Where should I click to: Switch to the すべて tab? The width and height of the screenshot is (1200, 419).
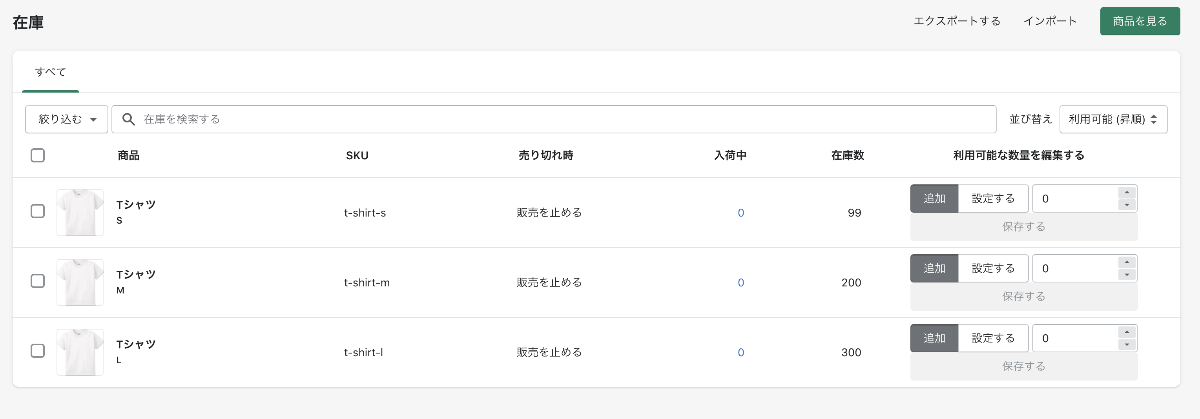point(50,72)
